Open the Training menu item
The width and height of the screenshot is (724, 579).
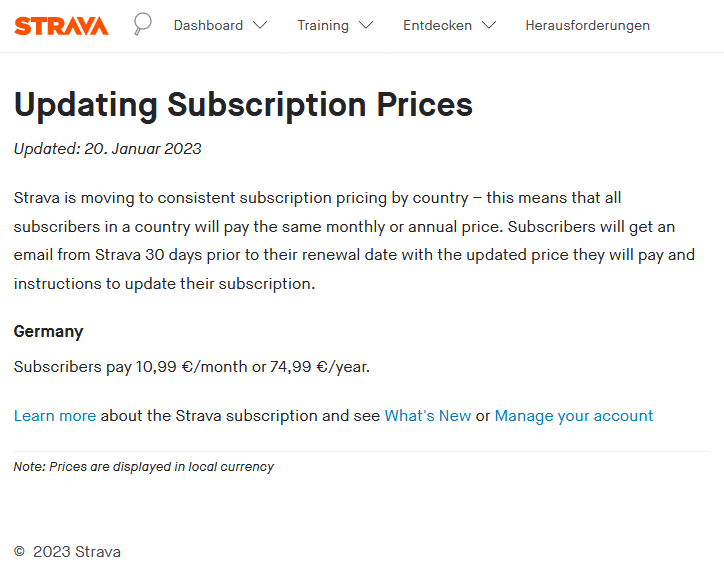(323, 25)
